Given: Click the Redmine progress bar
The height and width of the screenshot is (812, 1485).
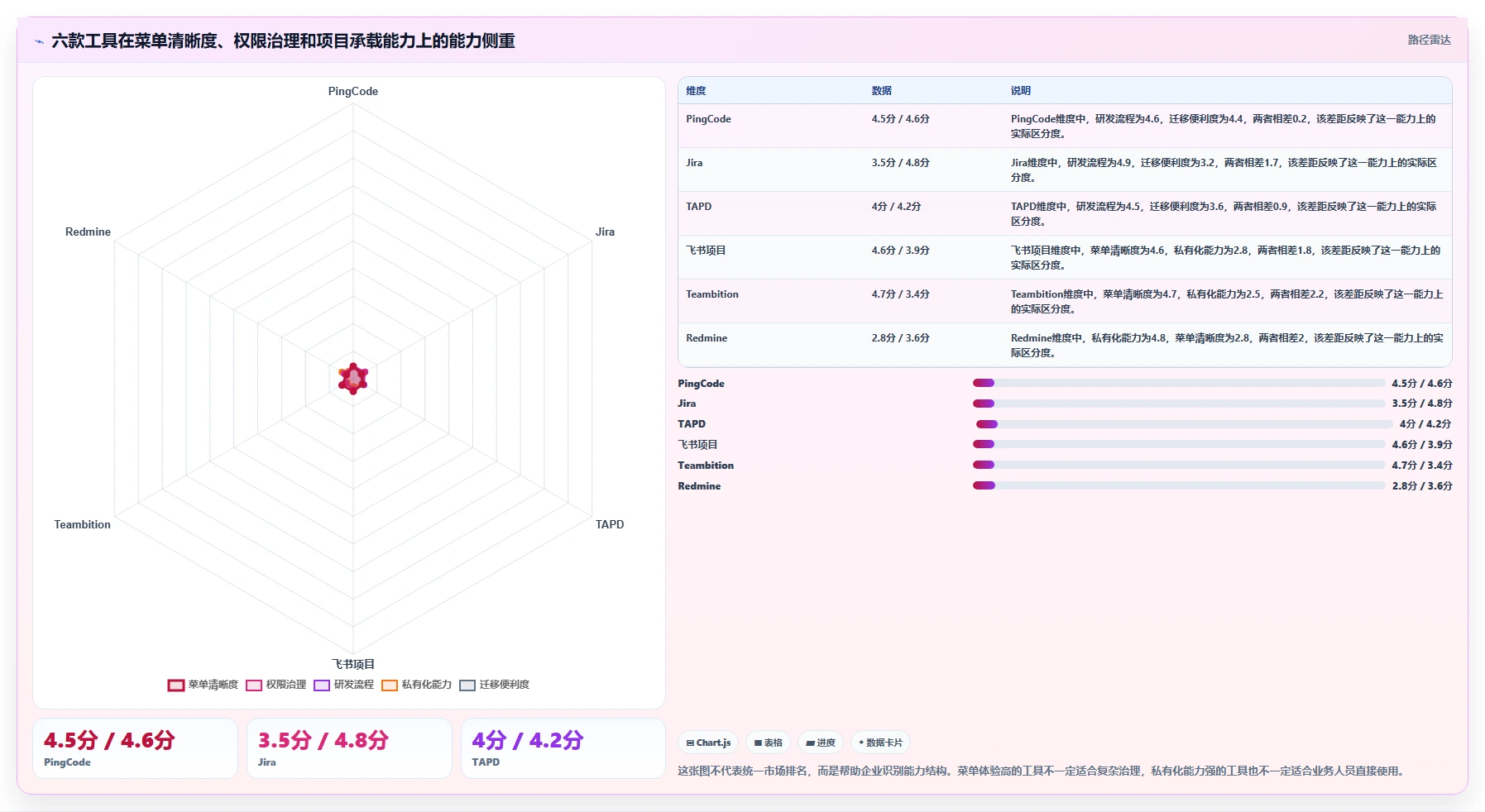Looking at the screenshot, I should click(x=1179, y=485).
